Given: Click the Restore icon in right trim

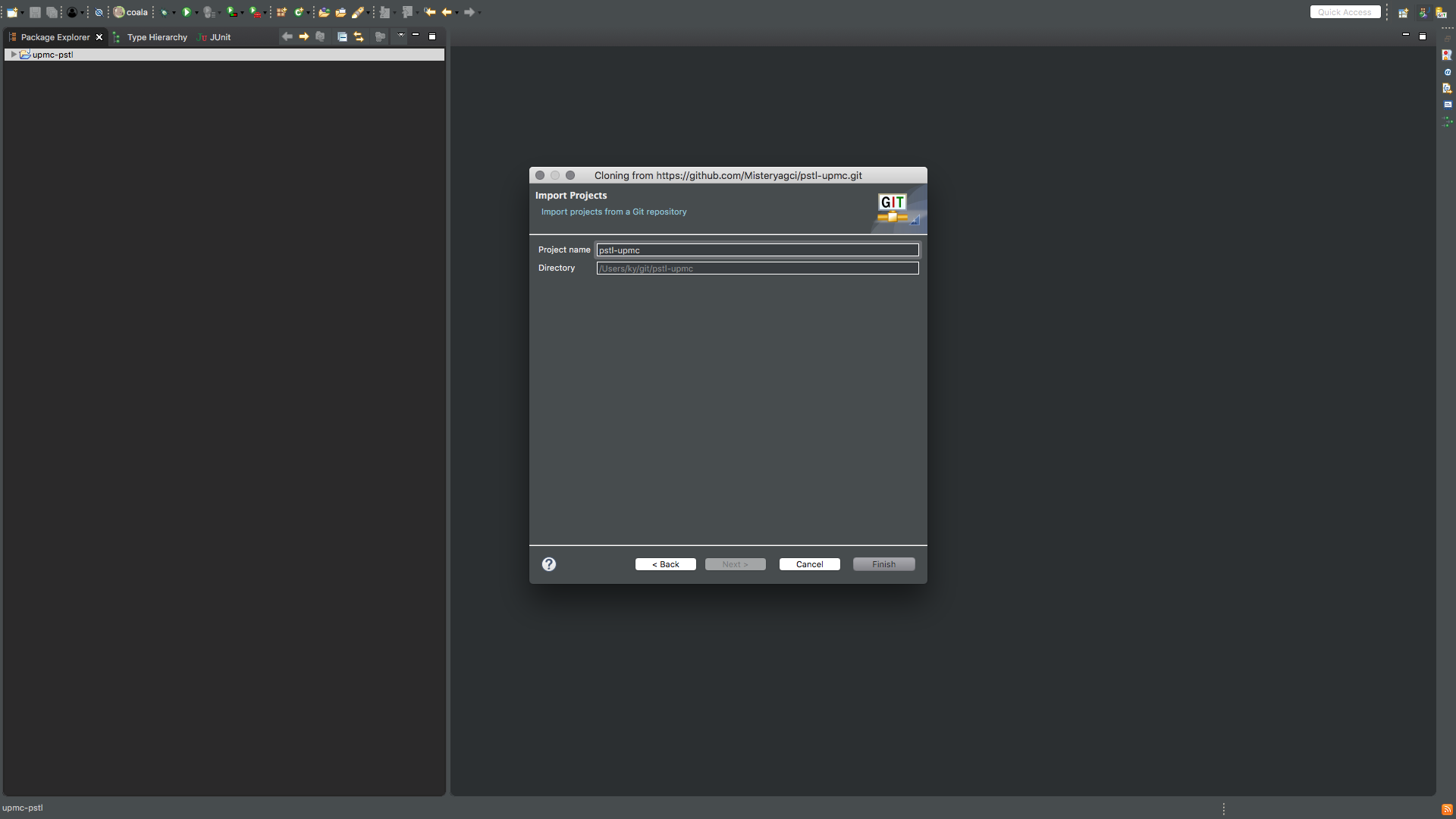Looking at the screenshot, I should pos(1447,39).
